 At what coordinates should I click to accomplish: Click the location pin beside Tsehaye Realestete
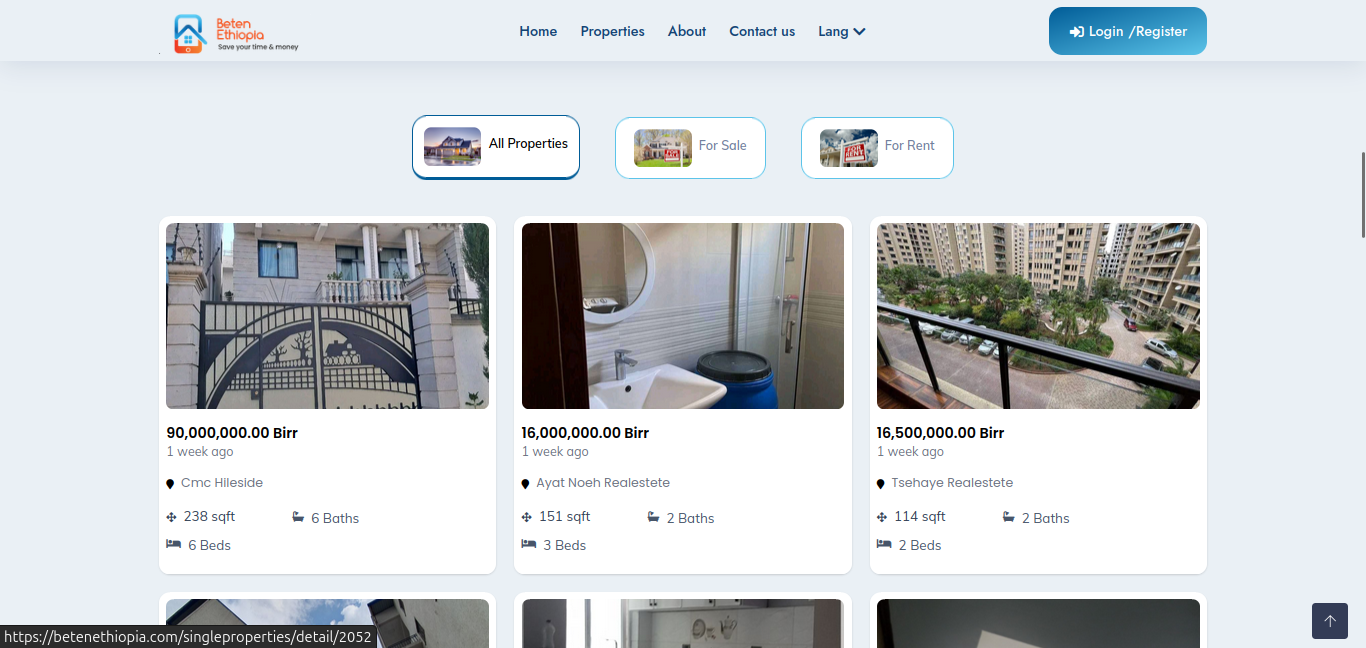[x=880, y=484]
